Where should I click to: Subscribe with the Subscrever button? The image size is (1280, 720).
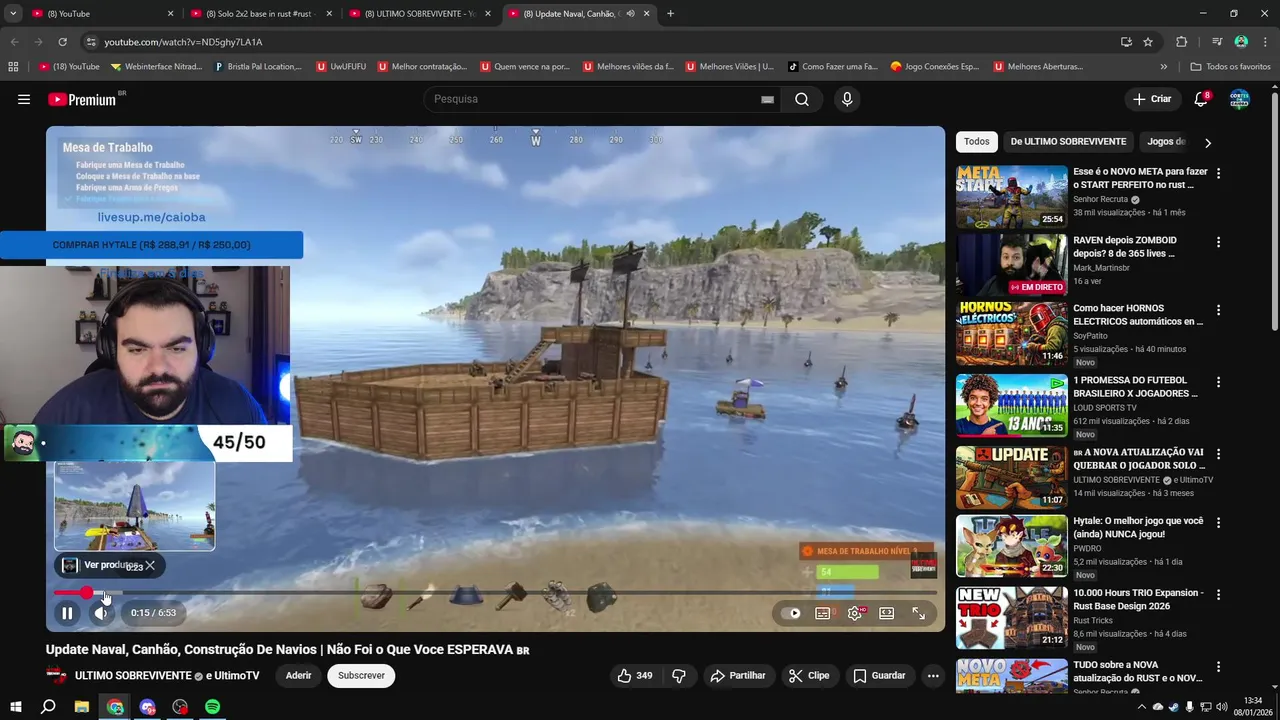coord(361,676)
